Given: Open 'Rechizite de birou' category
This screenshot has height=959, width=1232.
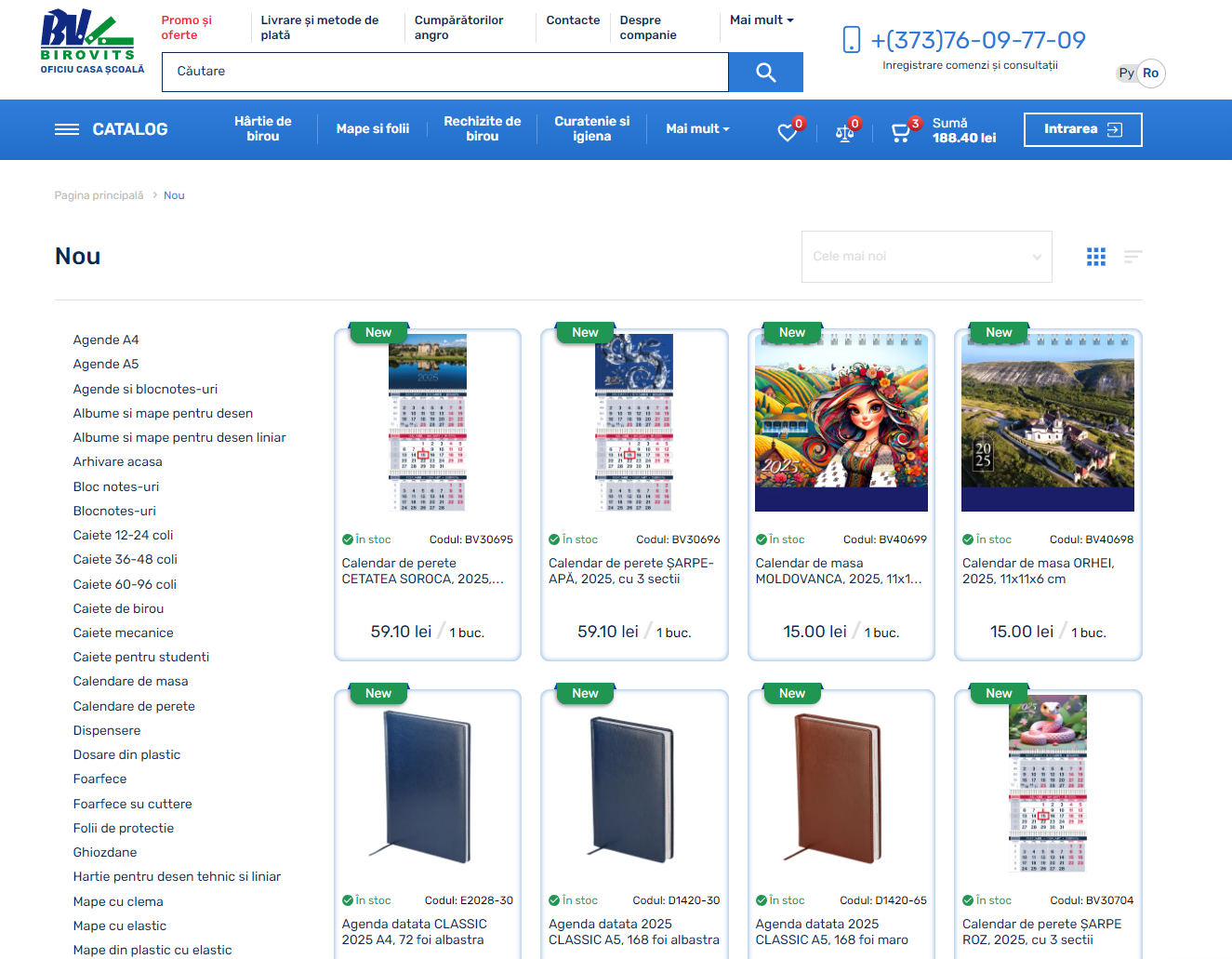Looking at the screenshot, I should 483,129.
